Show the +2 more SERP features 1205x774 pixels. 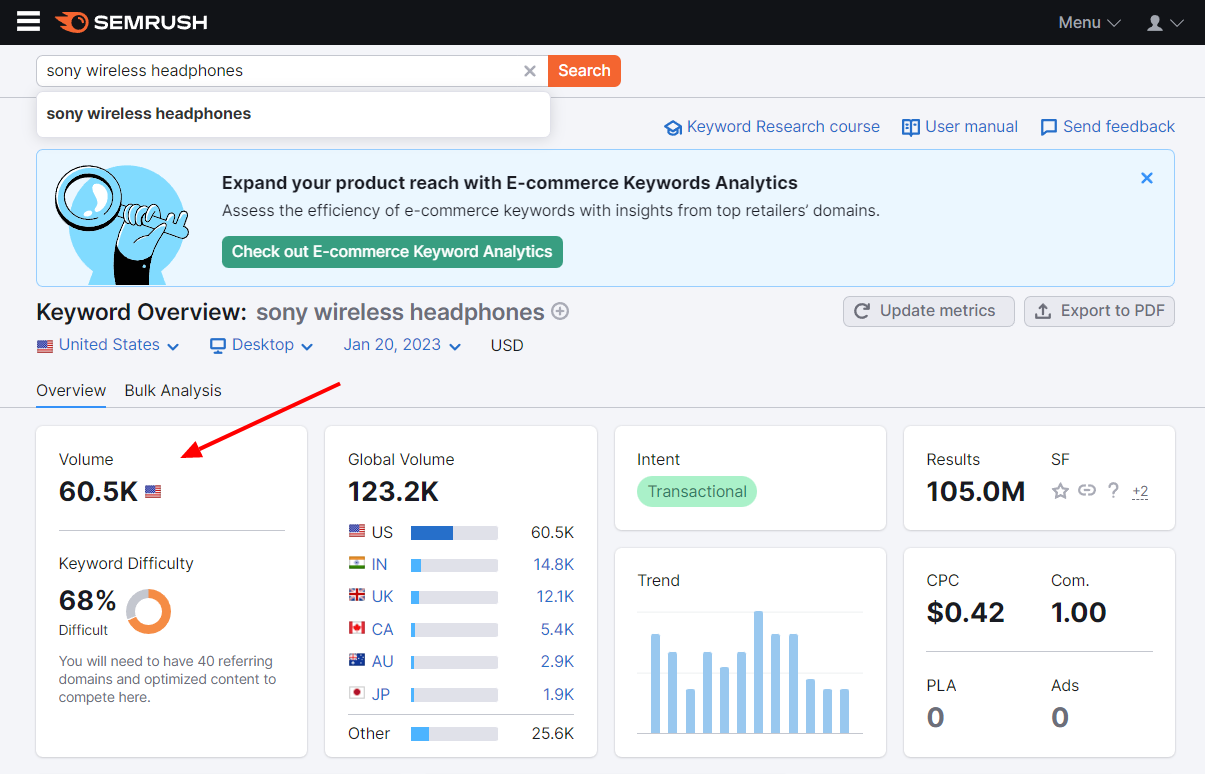[1140, 491]
